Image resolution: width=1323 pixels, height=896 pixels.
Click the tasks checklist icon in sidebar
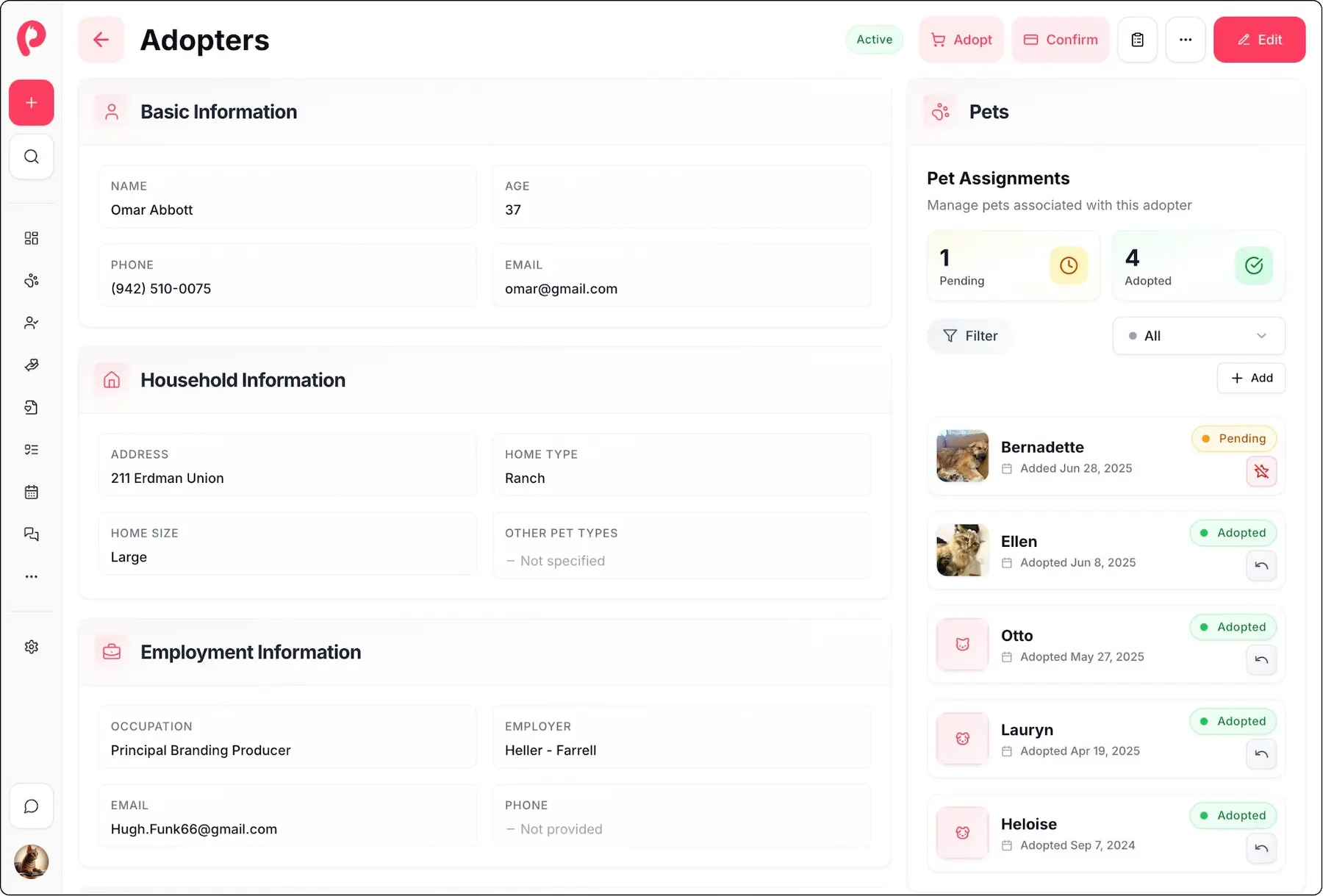(x=31, y=449)
